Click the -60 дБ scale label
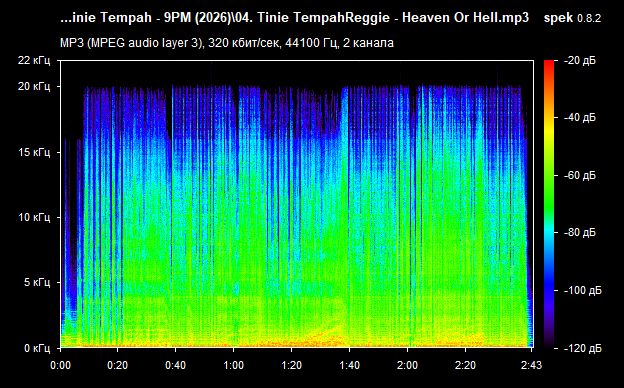The image size is (624, 388). click(x=579, y=175)
